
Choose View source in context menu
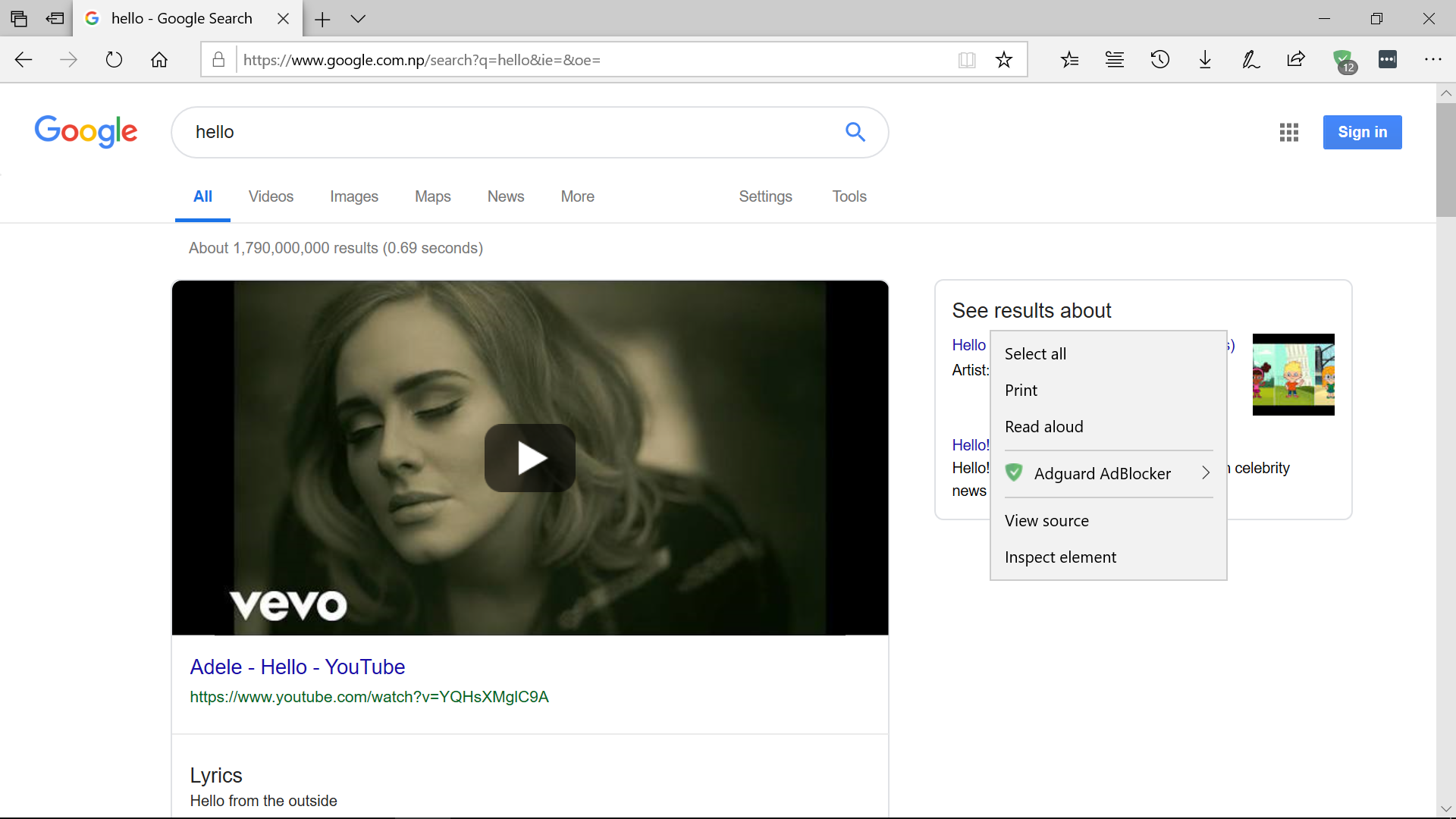pyautogui.click(x=1109, y=521)
